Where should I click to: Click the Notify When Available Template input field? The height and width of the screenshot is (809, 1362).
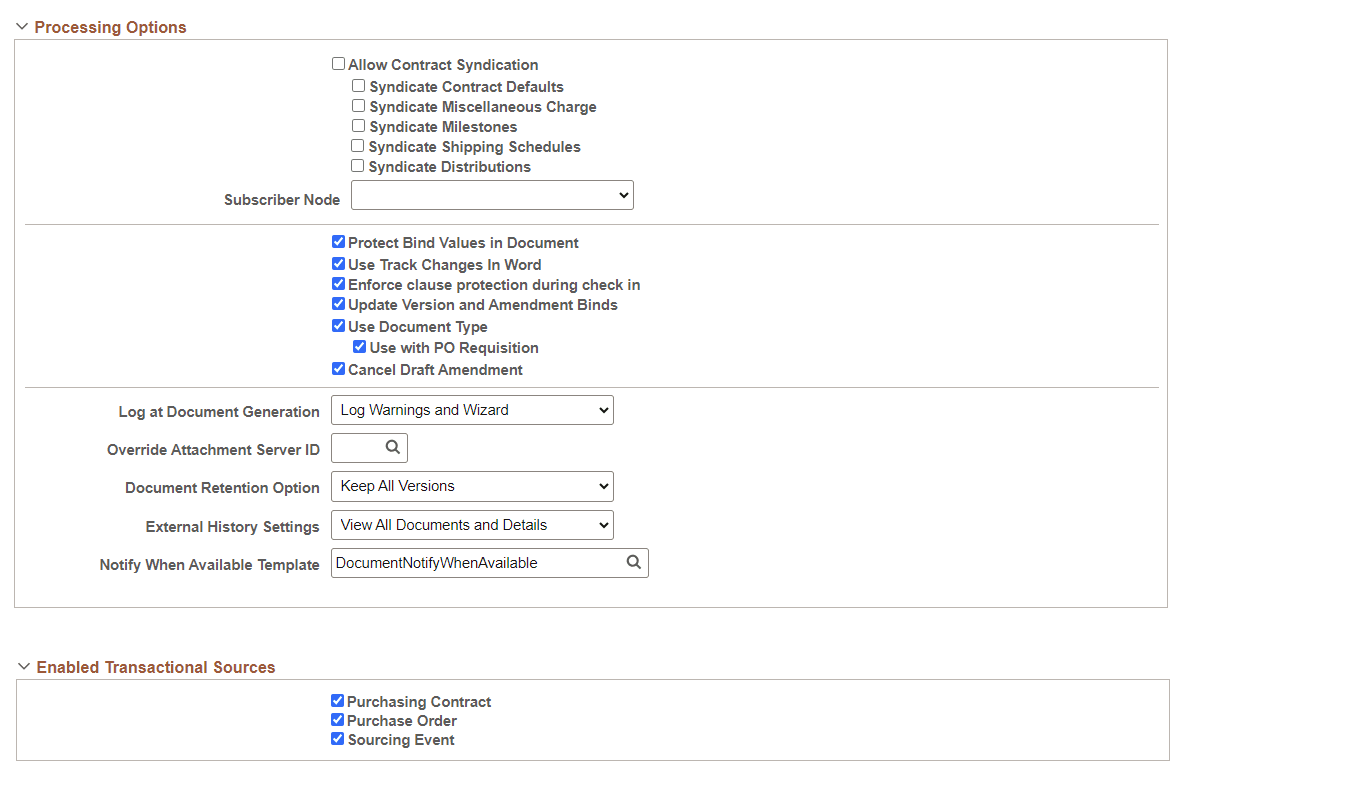470,562
